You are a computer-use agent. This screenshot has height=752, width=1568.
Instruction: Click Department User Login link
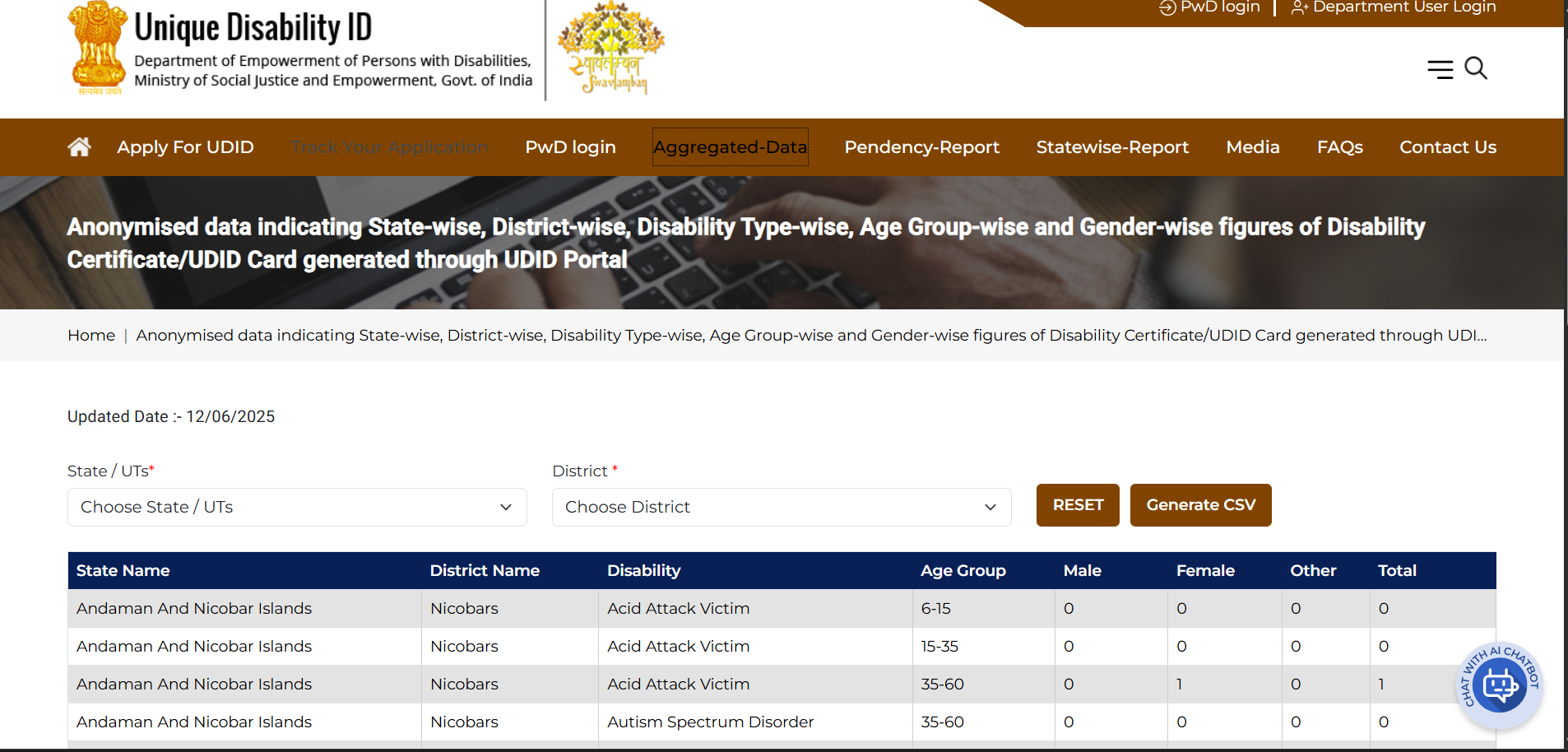pos(1394,7)
